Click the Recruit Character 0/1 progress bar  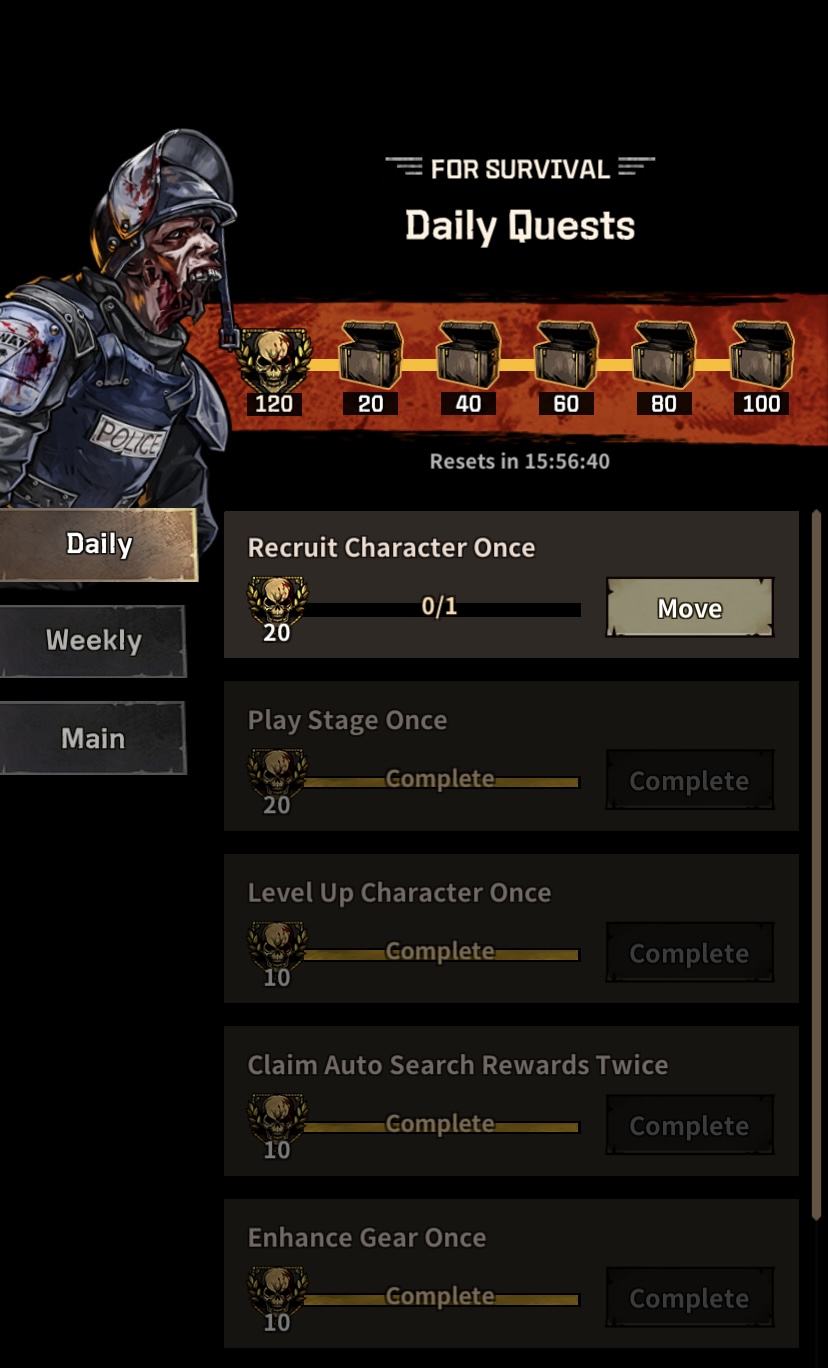[440, 608]
